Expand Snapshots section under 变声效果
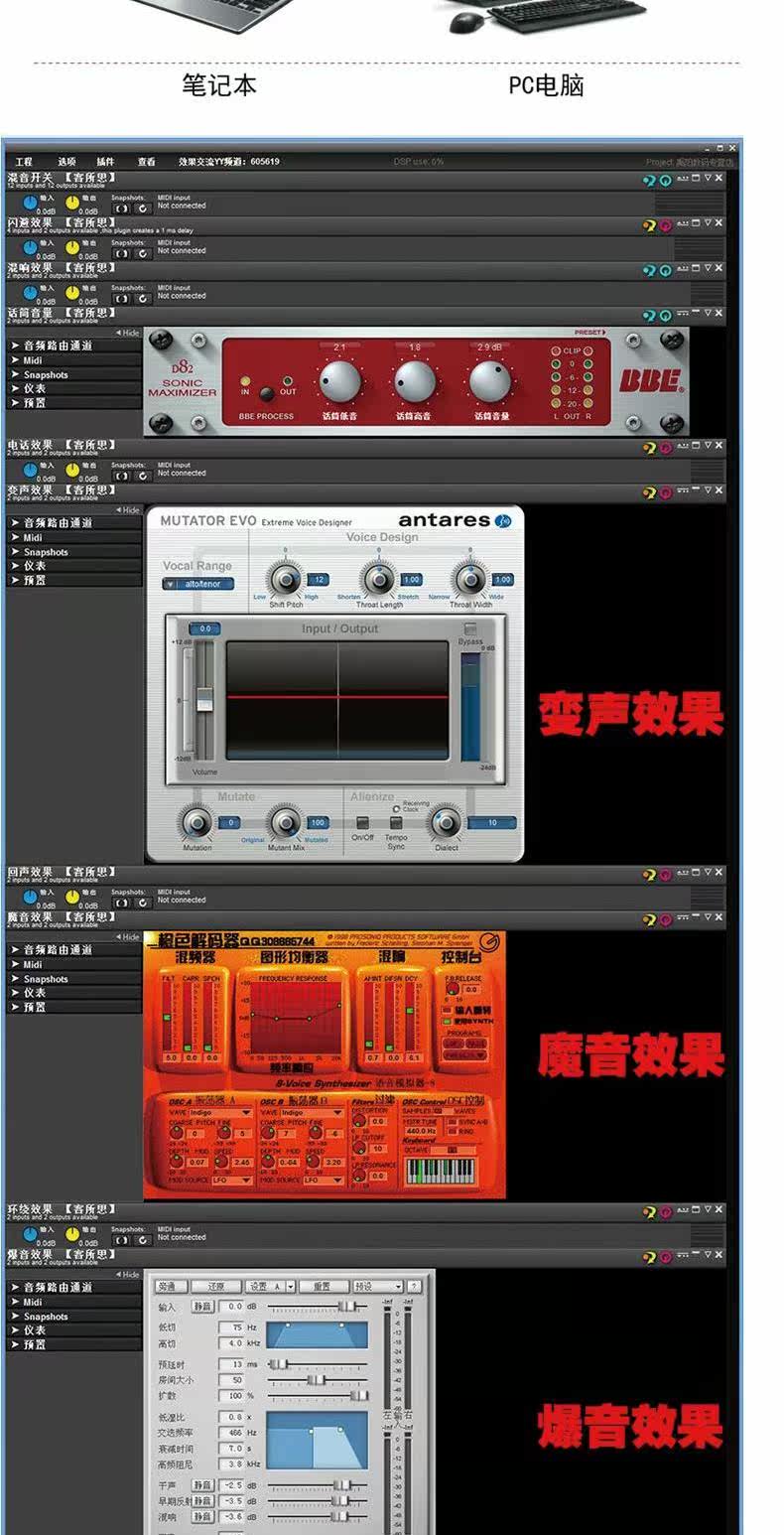The height and width of the screenshot is (1535, 784). [x=73, y=552]
